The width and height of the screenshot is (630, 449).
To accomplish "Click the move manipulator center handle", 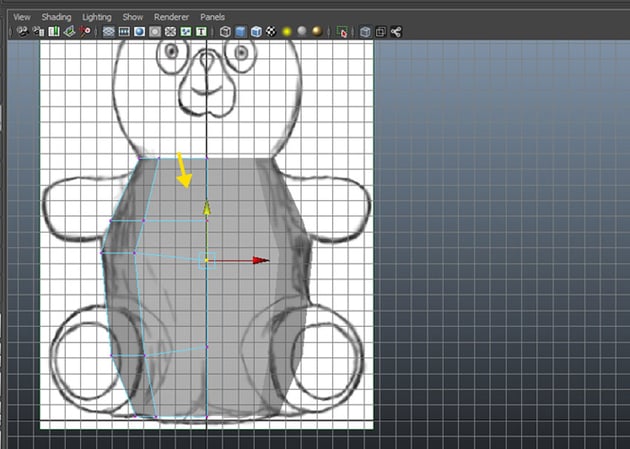I will coord(207,260).
